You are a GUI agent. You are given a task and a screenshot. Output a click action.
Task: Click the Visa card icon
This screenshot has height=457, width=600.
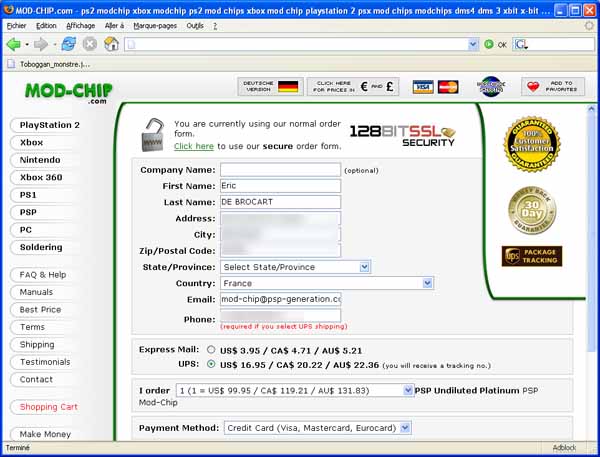(423, 87)
